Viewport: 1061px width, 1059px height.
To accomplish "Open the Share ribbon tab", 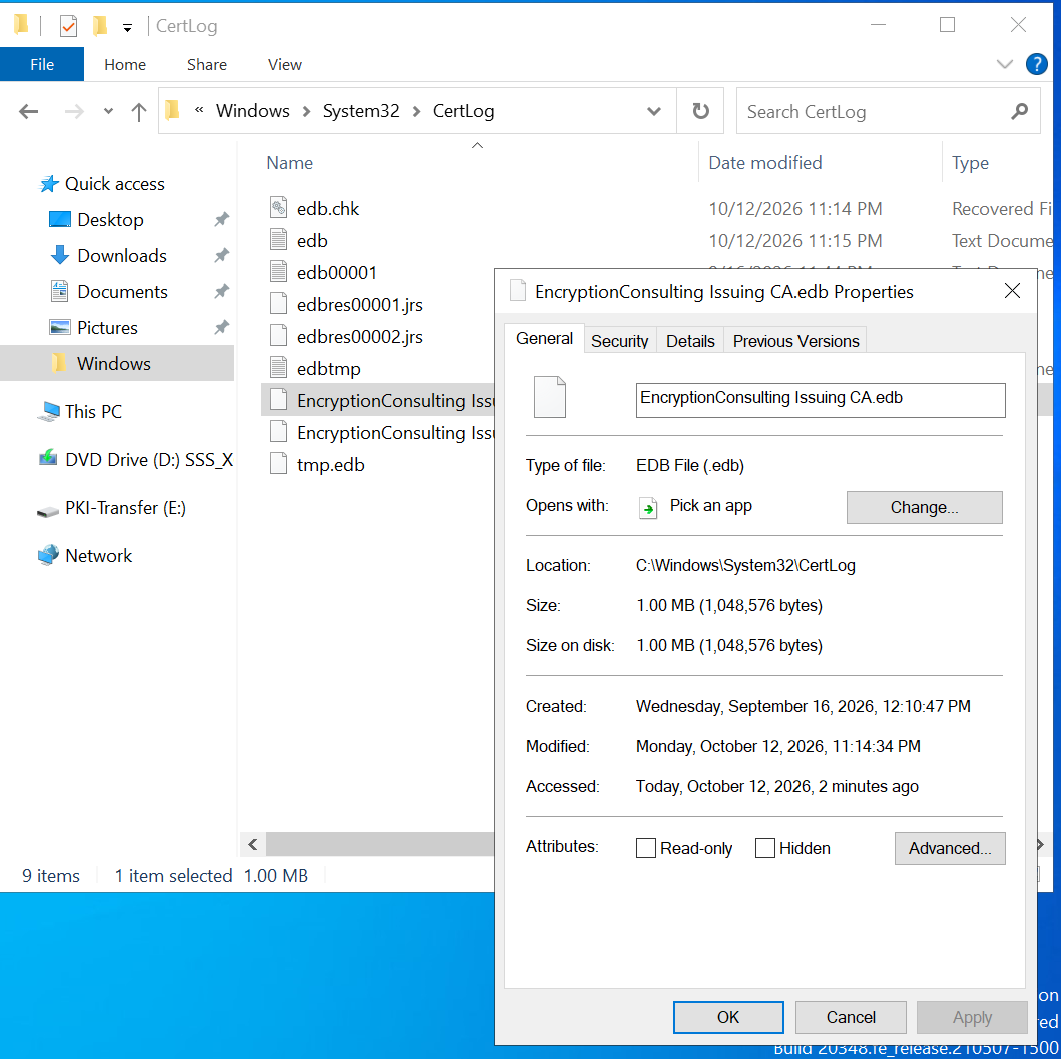I will tap(207, 64).
